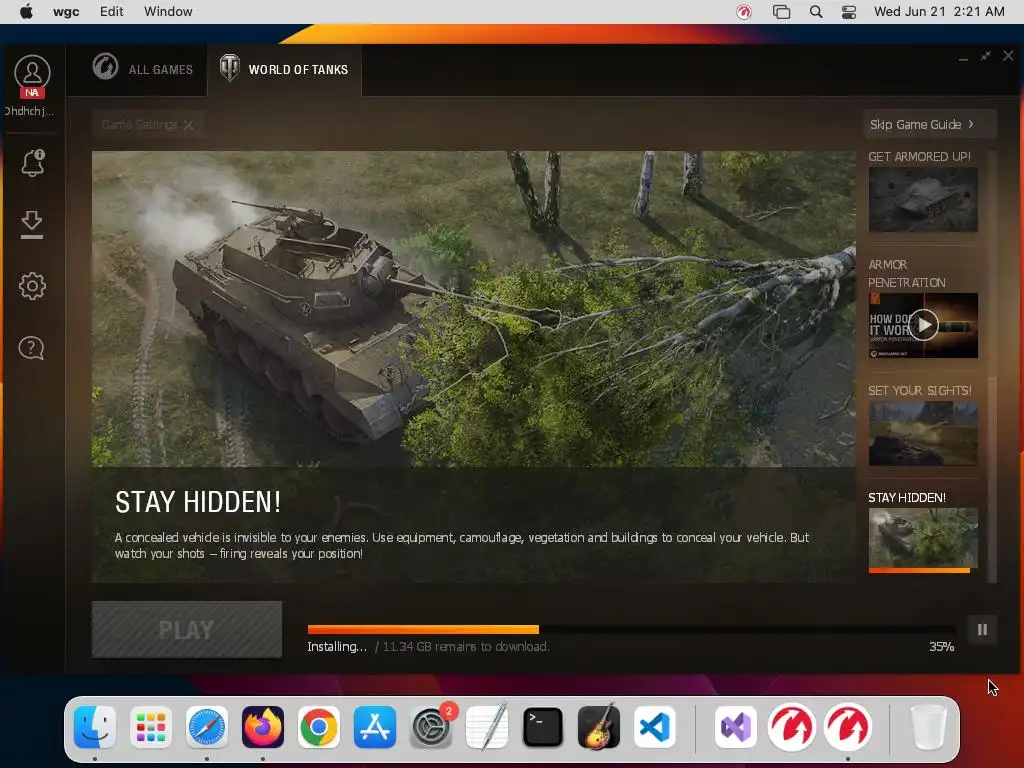The height and width of the screenshot is (768, 1024).
Task: Open Safari from the dock
Action: pos(207,727)
